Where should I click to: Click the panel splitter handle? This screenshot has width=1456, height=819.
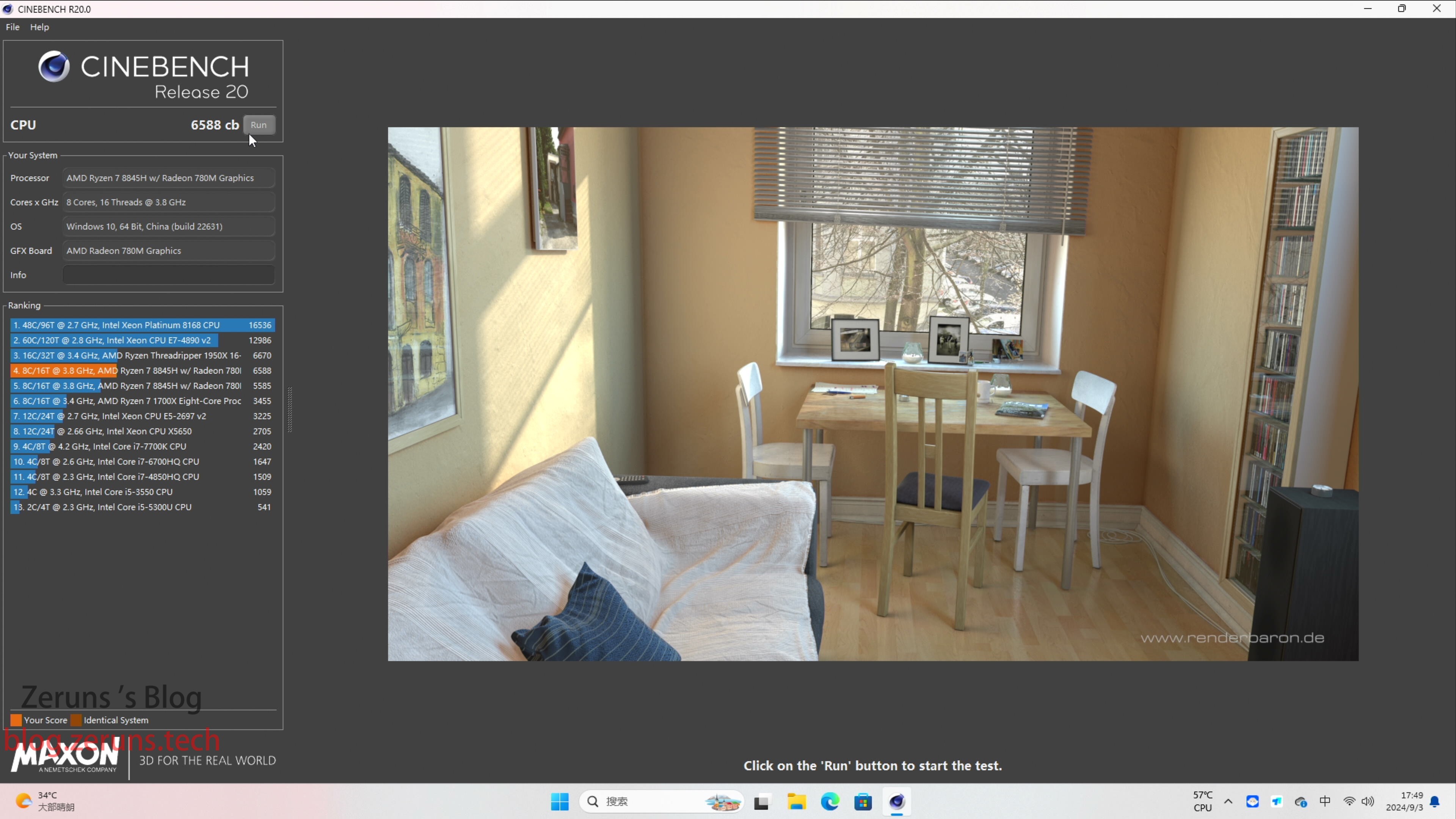290,410
